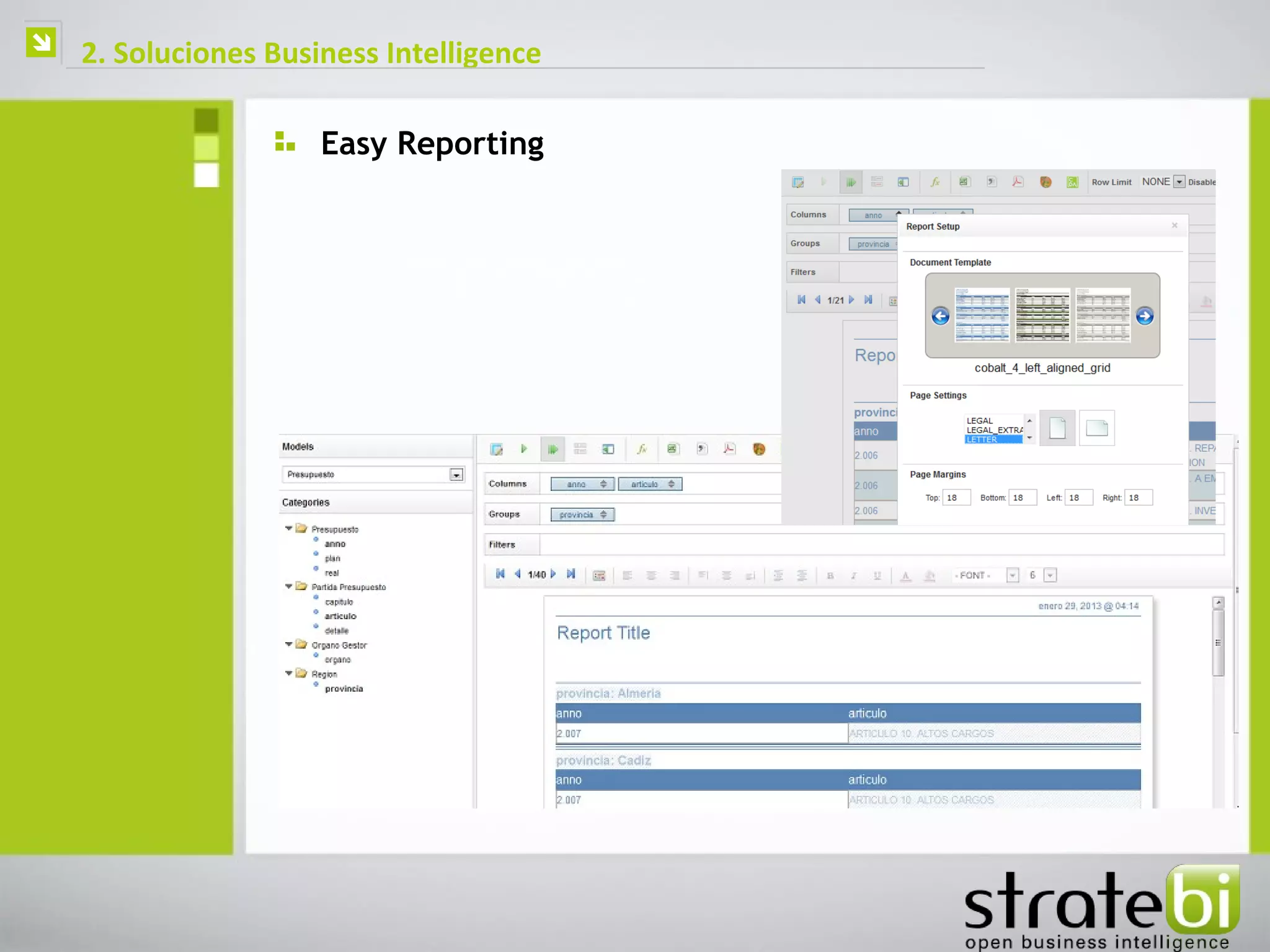The image size is (1270, 952).
Task: Run the report with the green play icon
Action: [524, 449]
